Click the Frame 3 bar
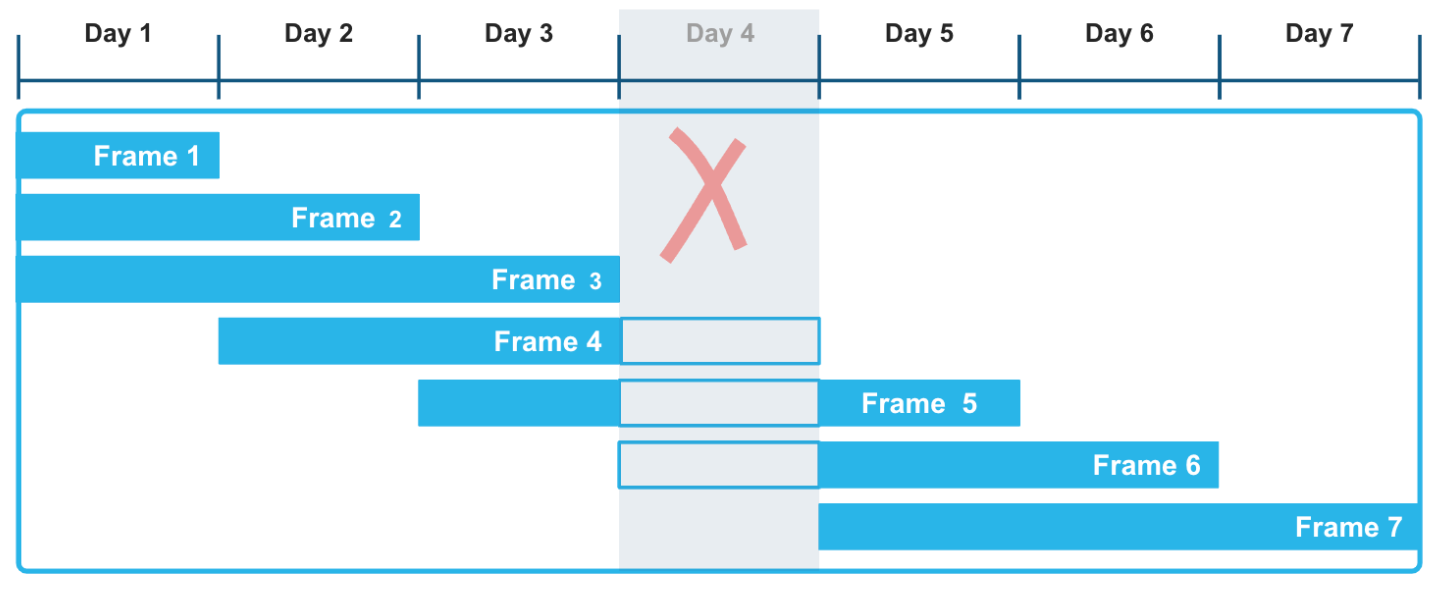The height and width of the screenshot is (596, 1438). click(x=318, y=280)
